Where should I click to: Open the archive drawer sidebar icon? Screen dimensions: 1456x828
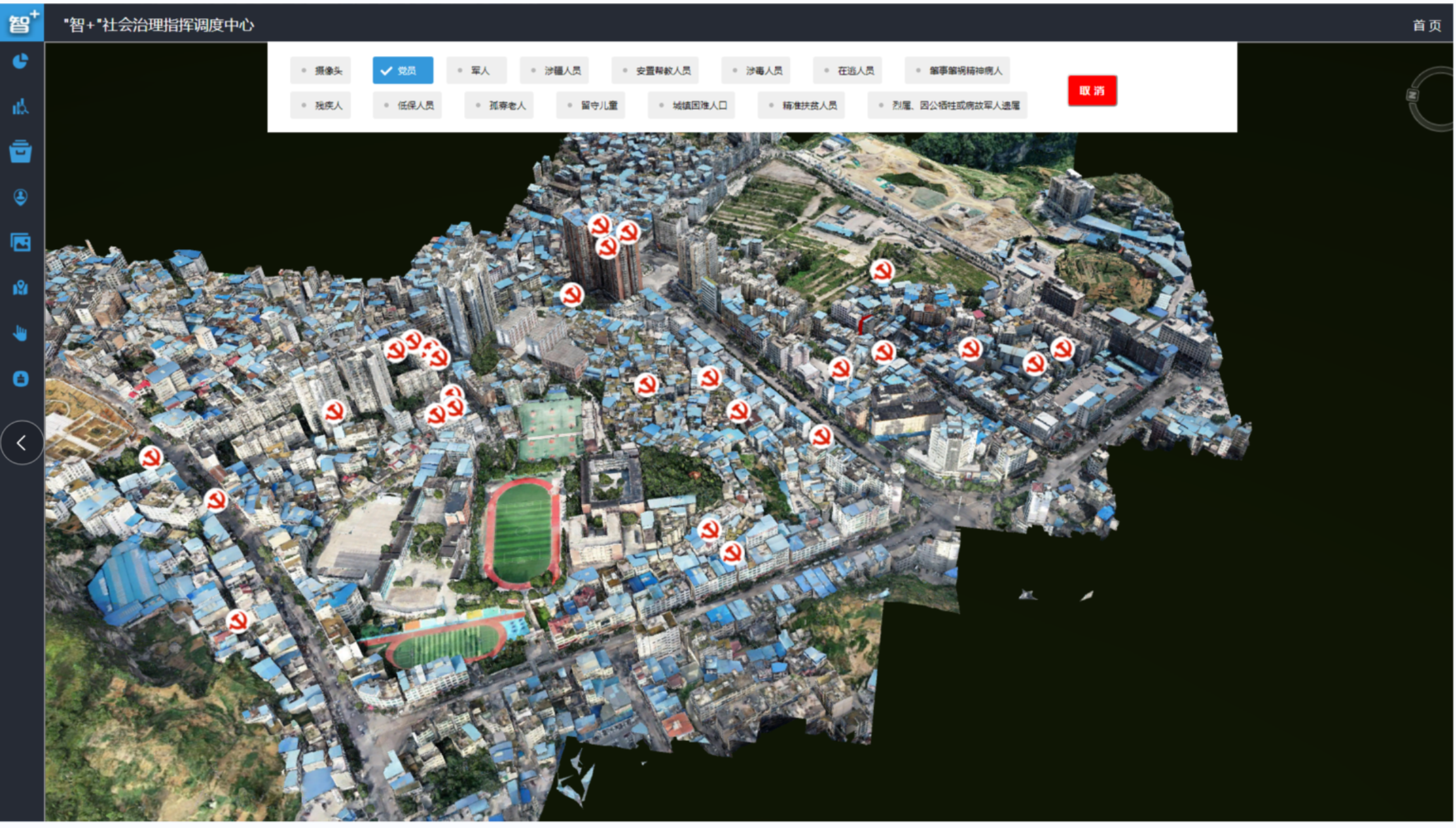tap(21, 151)
